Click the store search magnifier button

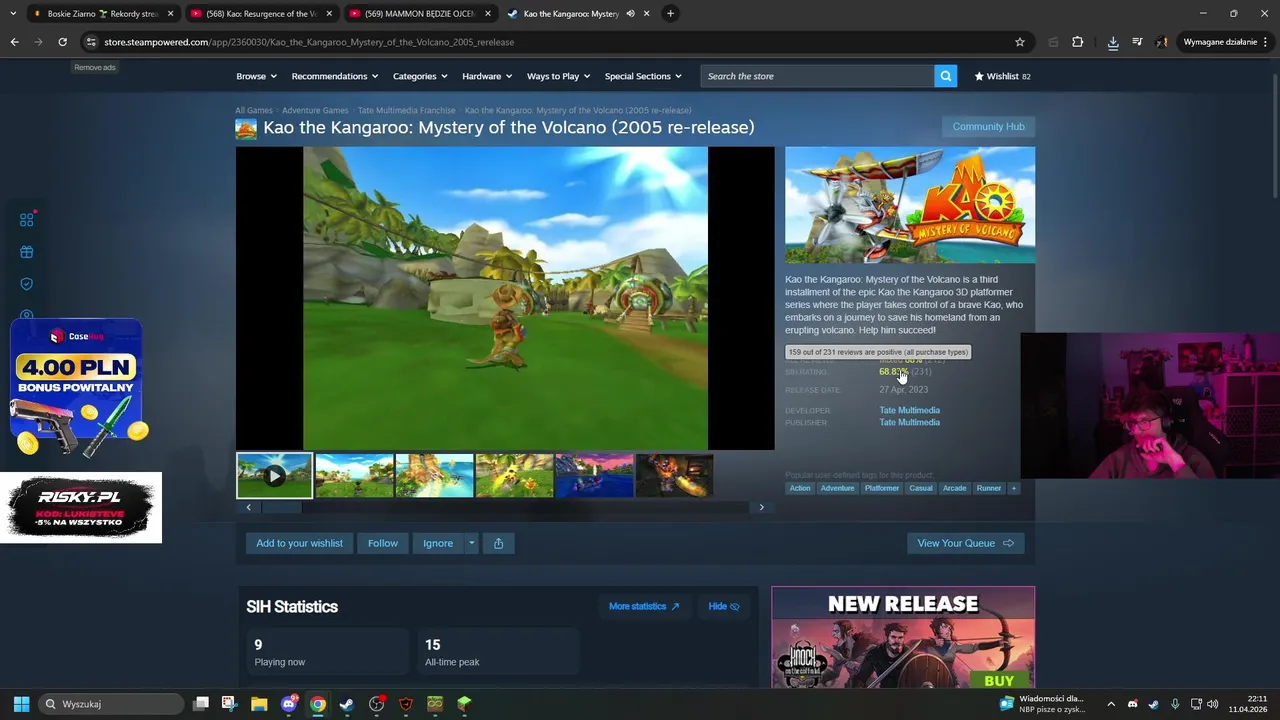[x=945, y=76]
